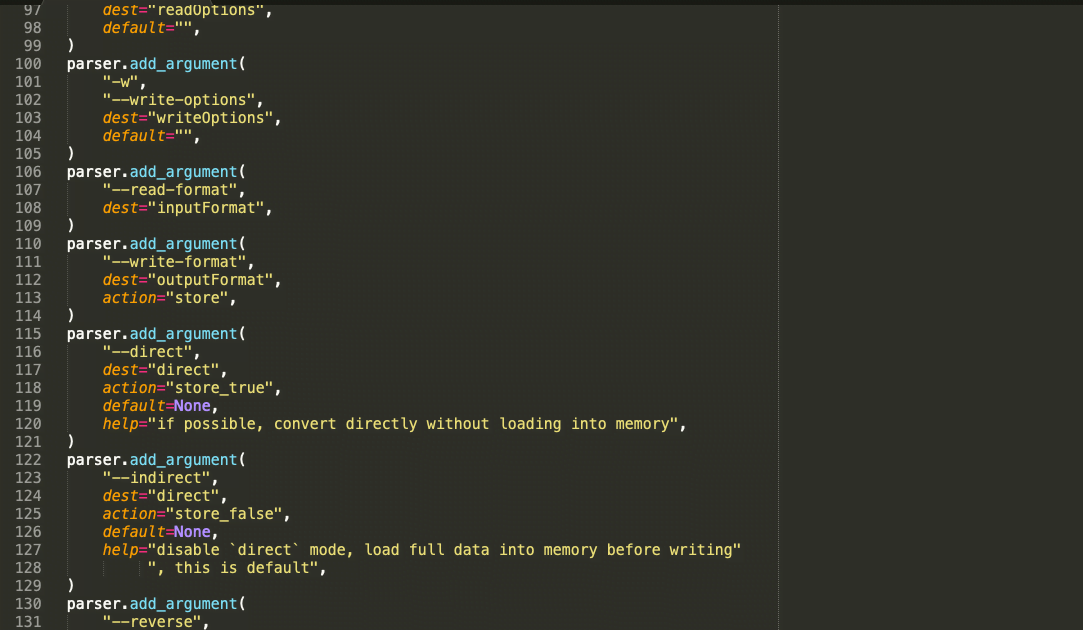Click the ", this is default" string

tap(237, 568)
